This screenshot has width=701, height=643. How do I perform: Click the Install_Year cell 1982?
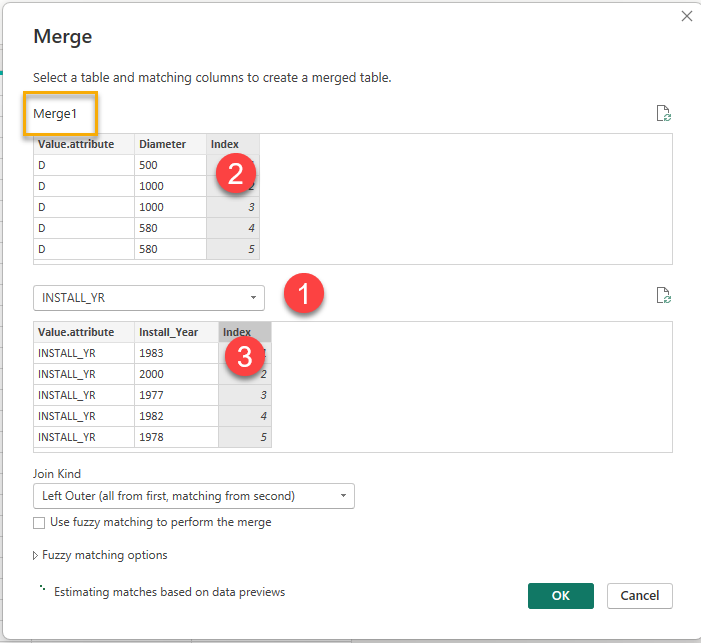tap(176, 416)
